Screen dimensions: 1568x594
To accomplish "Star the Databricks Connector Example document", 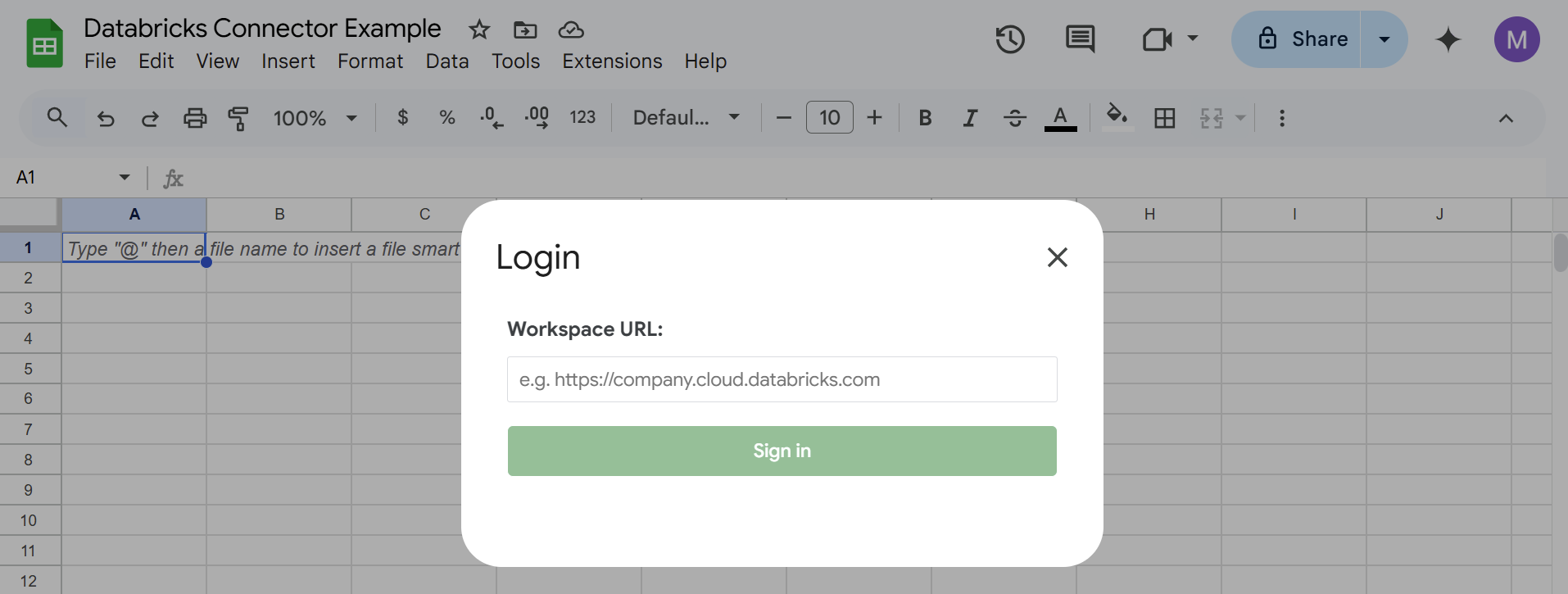I will tap(479, 30).
